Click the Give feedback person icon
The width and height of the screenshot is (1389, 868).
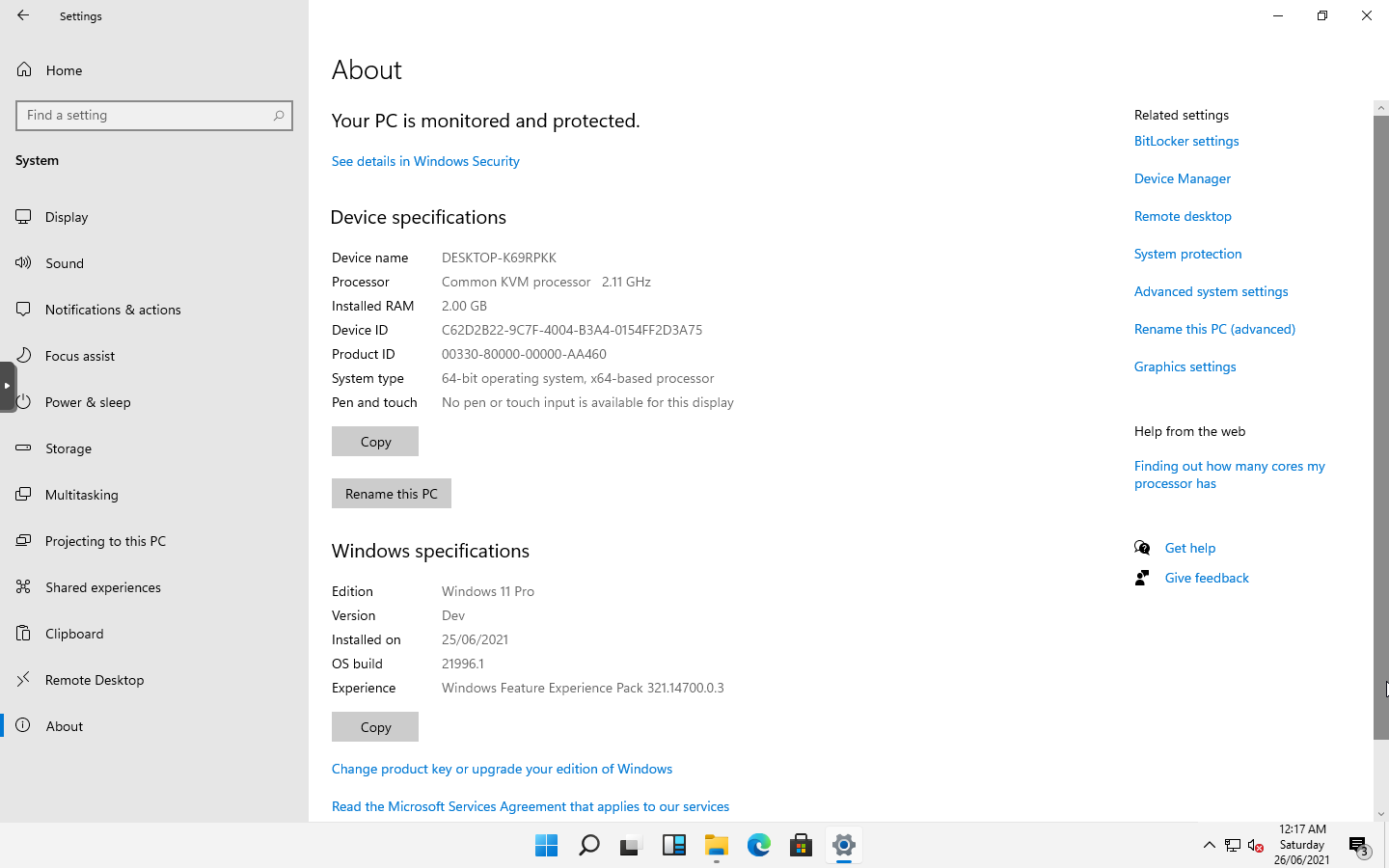1142,578
